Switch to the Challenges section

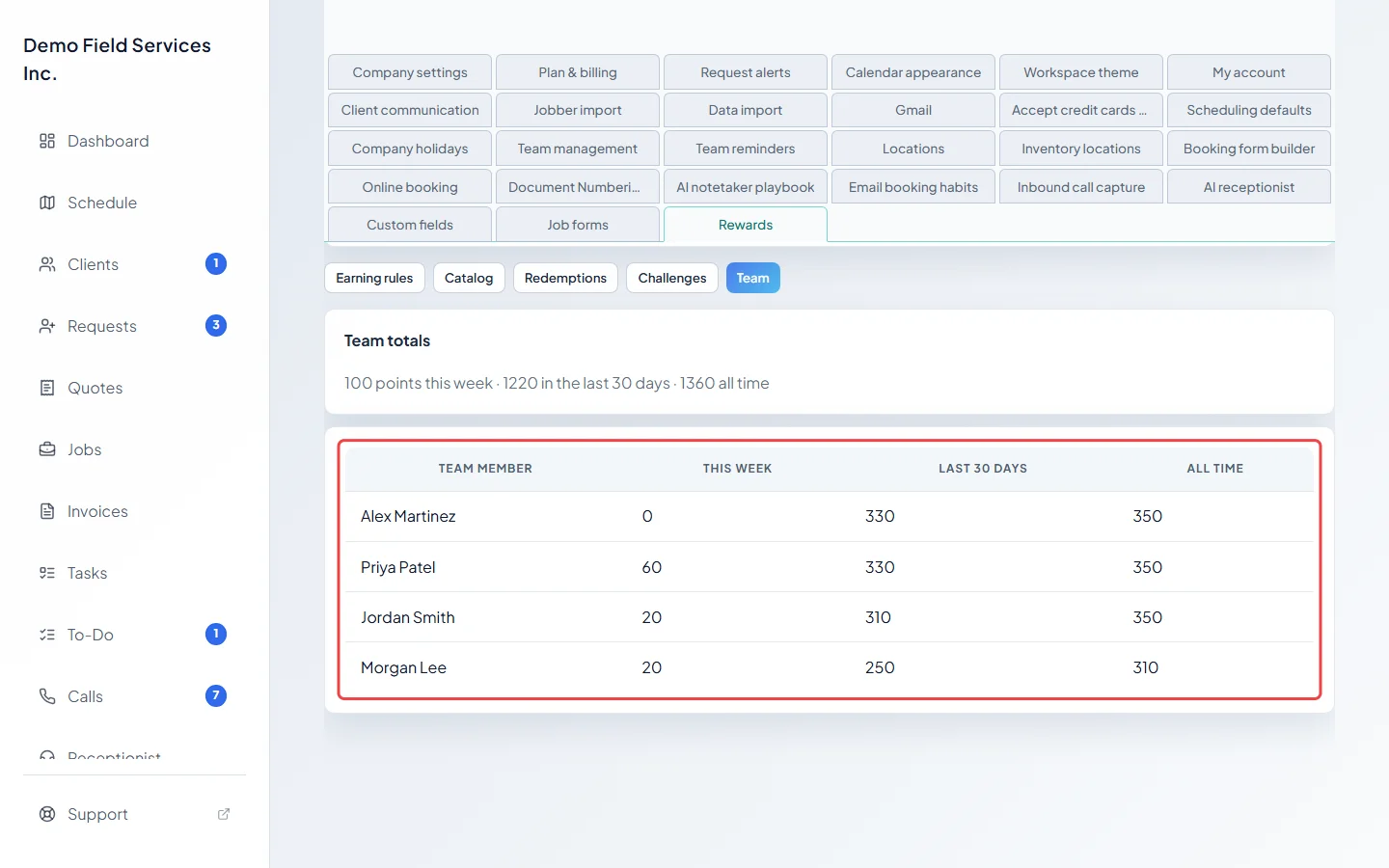pos(672,278)
